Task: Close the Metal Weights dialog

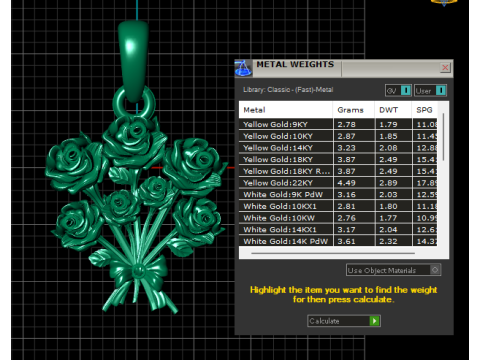Action: tap(445, 68)
